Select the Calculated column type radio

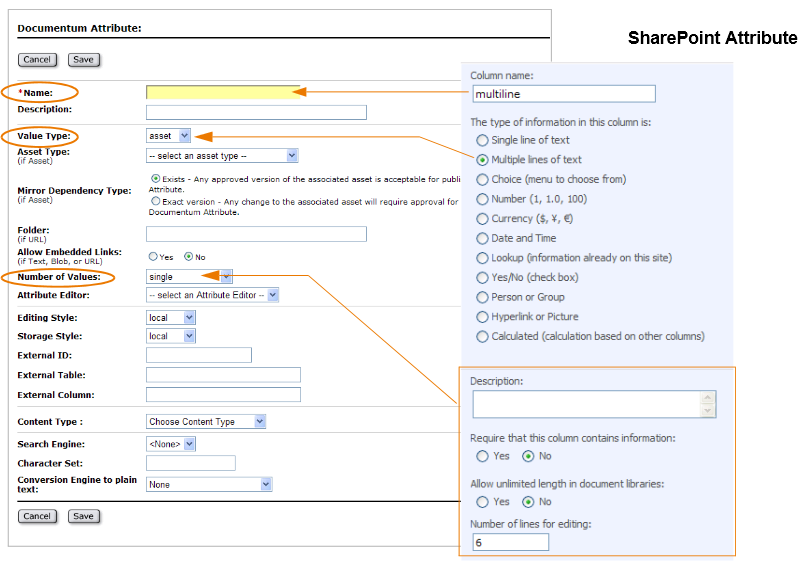(482, 337)
